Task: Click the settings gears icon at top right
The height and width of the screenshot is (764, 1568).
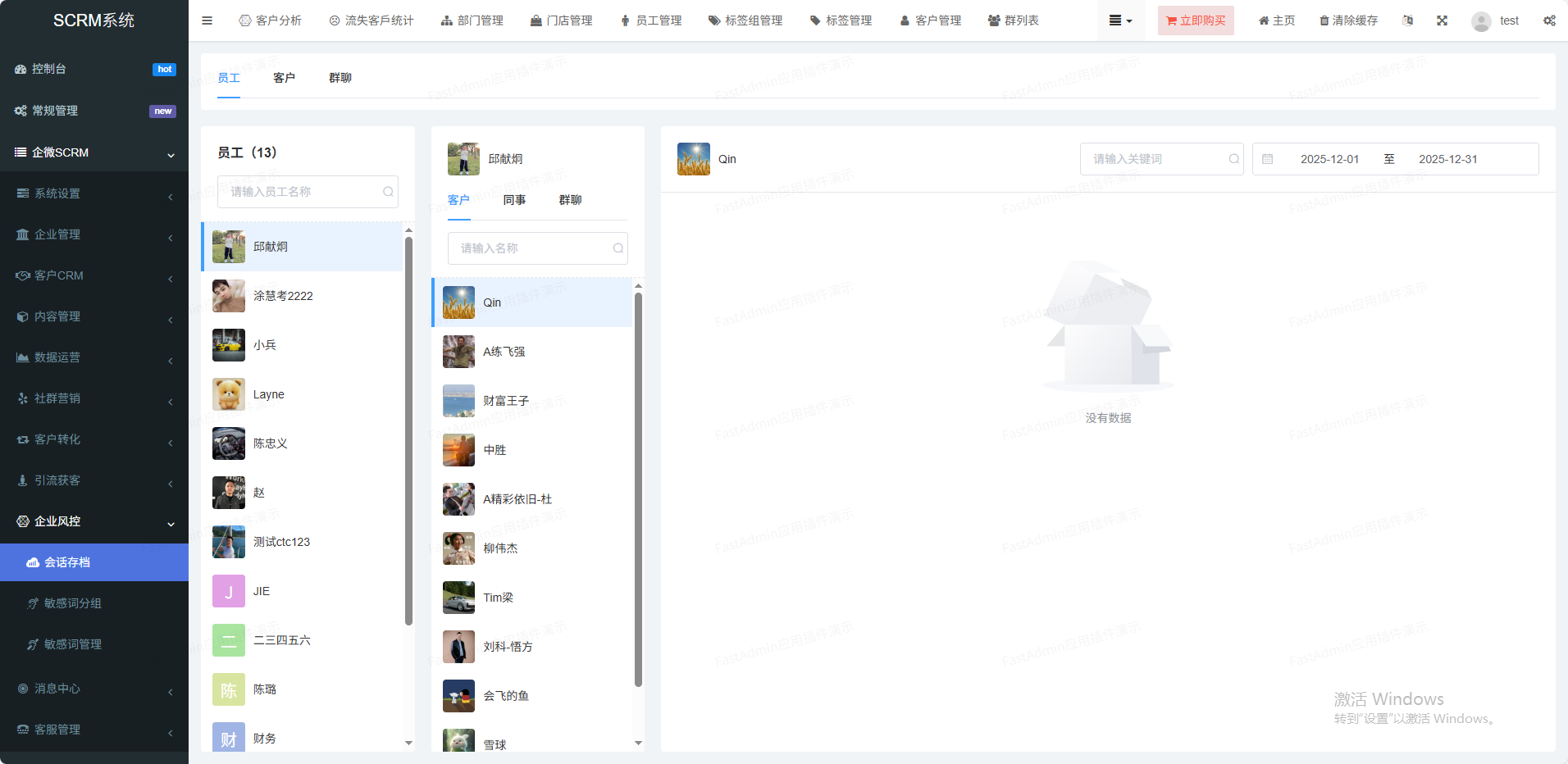Action: [1549, 20]
